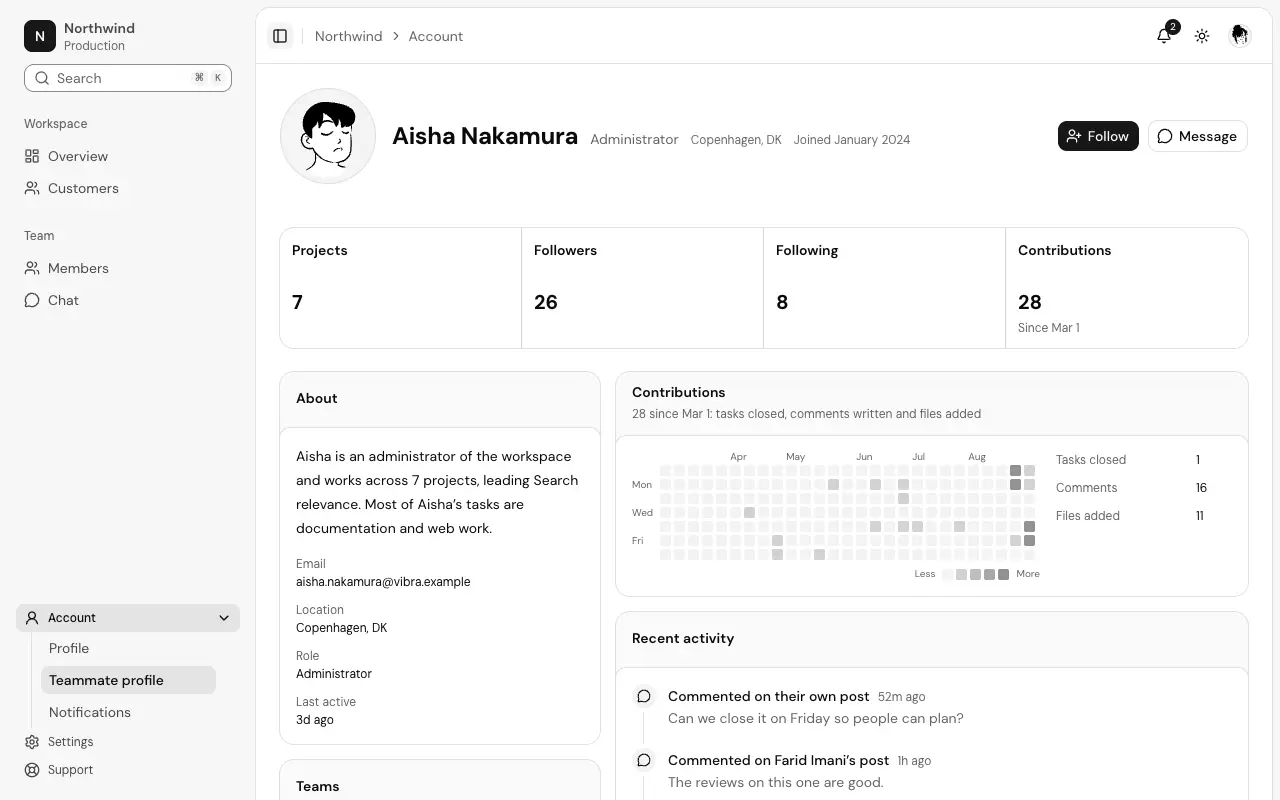
Task: Click the comment icon beside 'their own post'
Action: pyautogui.click(x=644, y=696)
